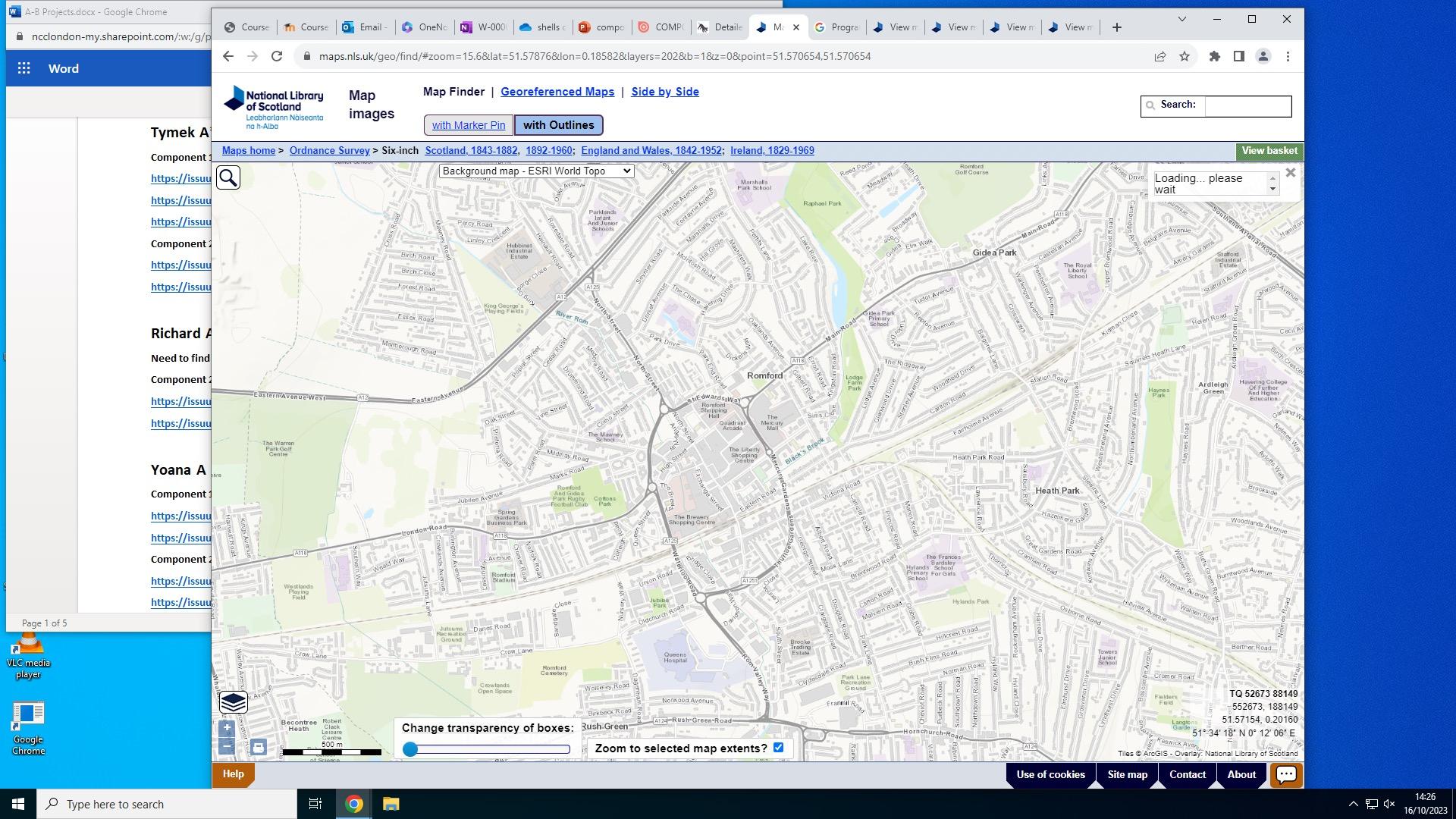Open the Side by Side viewer tab
This screenshot has width=1456, height=819.
pyautogui.click(x=664, y=92)
